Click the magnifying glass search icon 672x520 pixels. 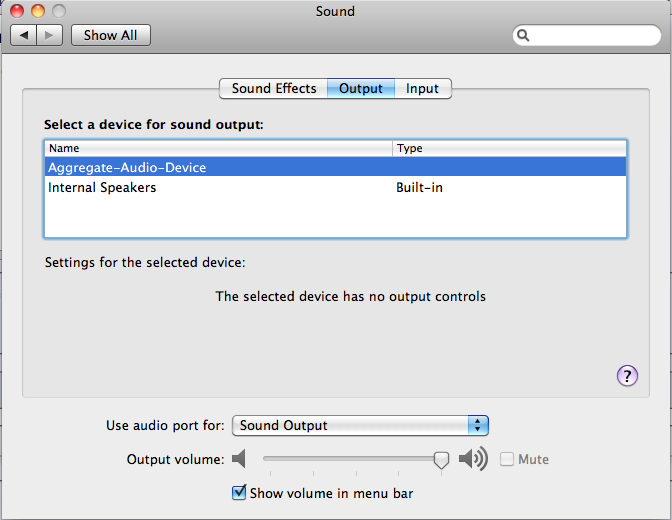[x=523, y=35]
